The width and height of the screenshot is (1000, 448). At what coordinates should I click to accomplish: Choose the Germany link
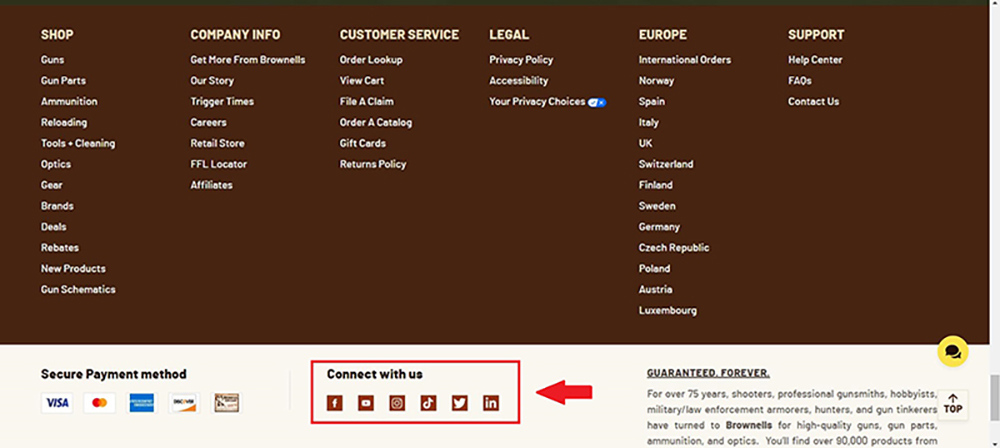point(659,227)
